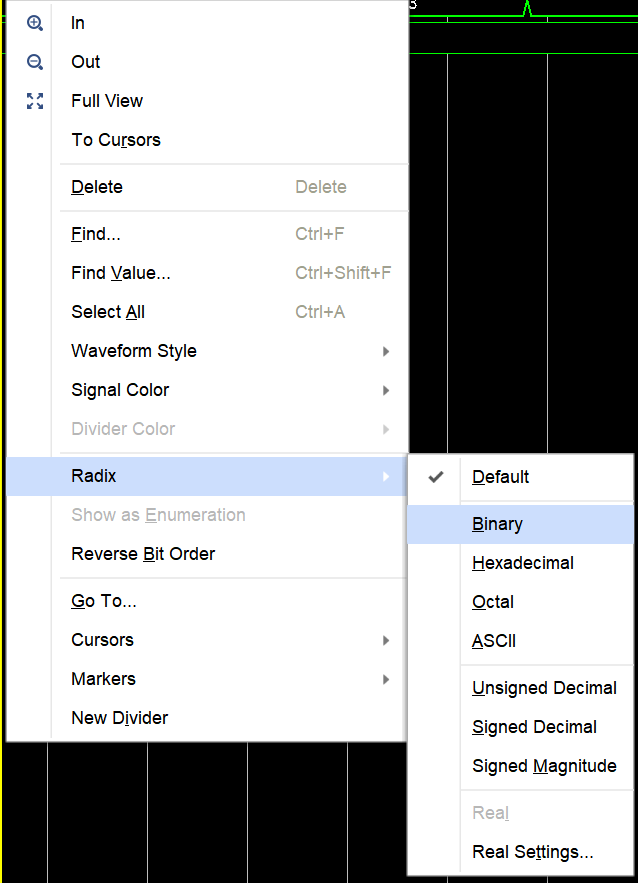Open the Signal Color submenu
The image size is (638, 883).
pyautogui.click(x=120, y=390)
